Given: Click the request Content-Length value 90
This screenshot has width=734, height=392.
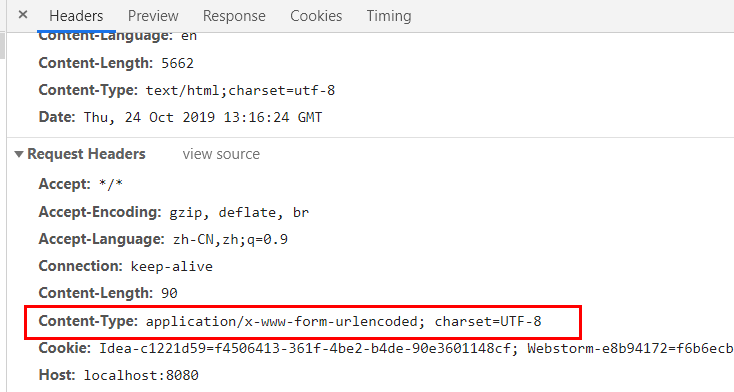Looking at the screenshot, I should click(x=169, y=293).
